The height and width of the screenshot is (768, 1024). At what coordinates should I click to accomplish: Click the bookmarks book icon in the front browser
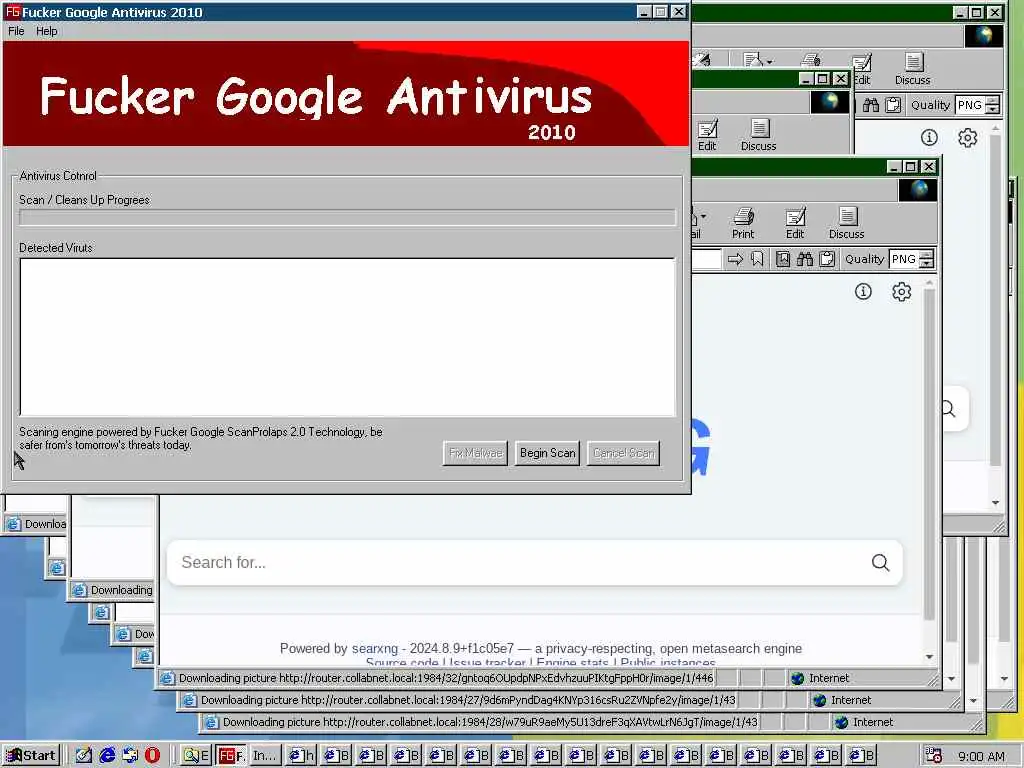click(x=782, y=259)
